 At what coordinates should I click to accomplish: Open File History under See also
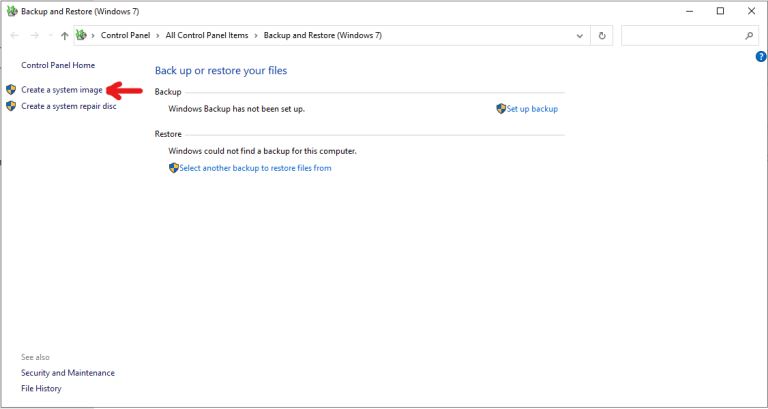[x=41, y=388]
